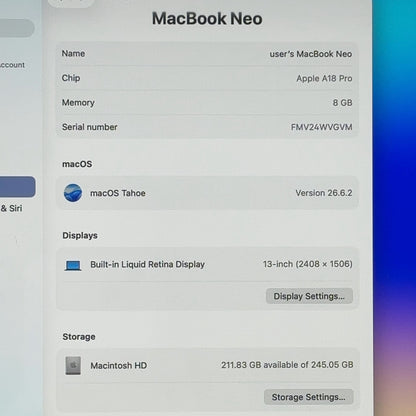Click the Version 26.6.2 text

[x=324, y=193]
